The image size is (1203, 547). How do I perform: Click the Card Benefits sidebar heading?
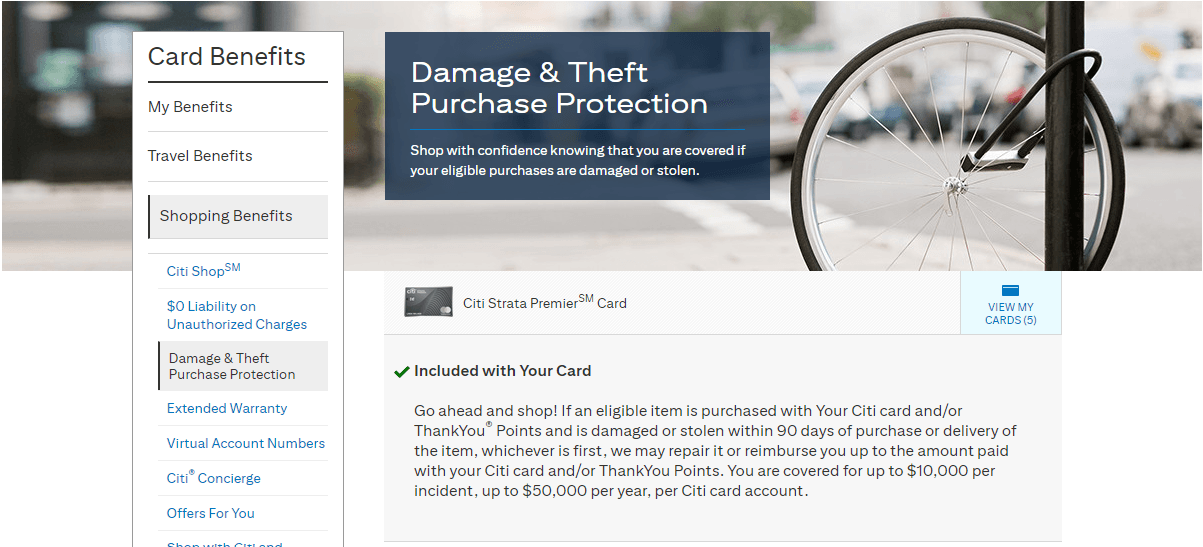tap(227, 57)
